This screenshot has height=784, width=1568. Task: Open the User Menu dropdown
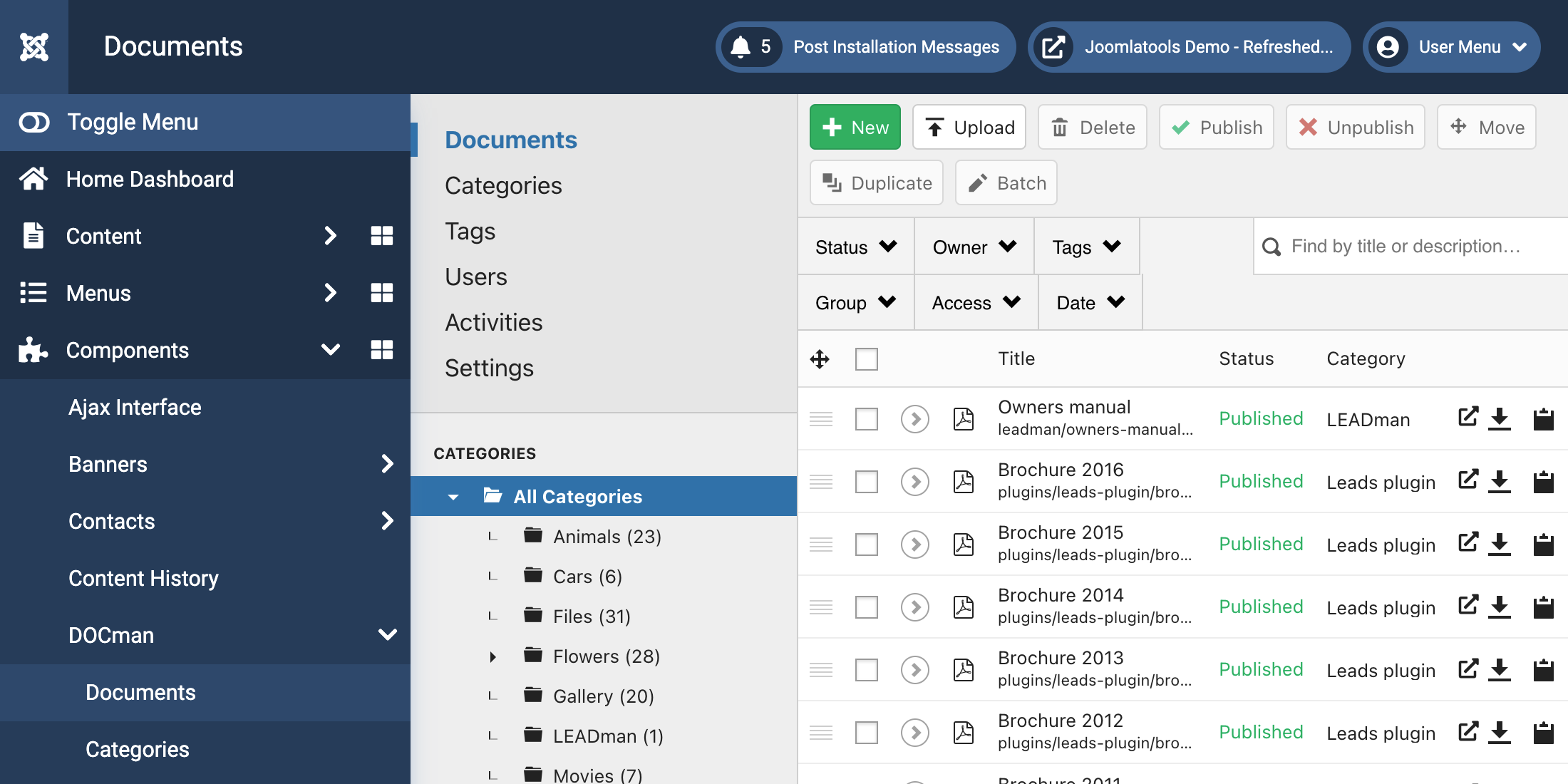click(x=1452, y=47)
